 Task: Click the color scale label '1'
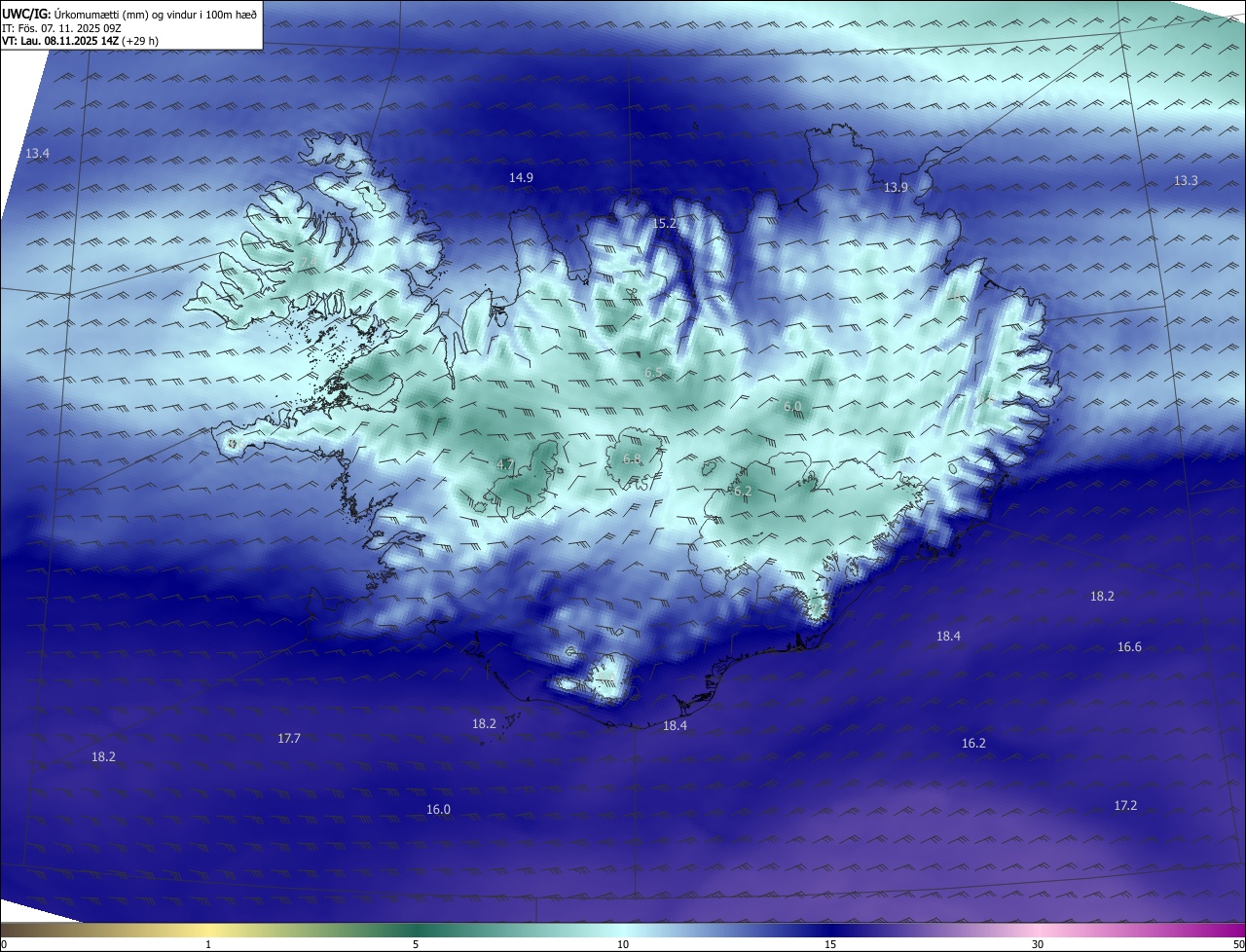coord(208,944)
